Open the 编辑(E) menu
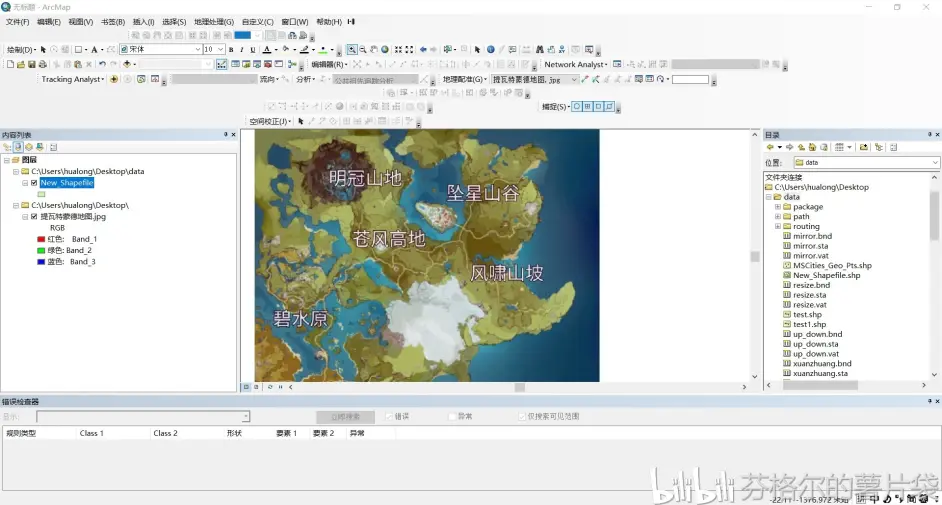Viewport: 942px width, 505px height. (x=49, y=22)
